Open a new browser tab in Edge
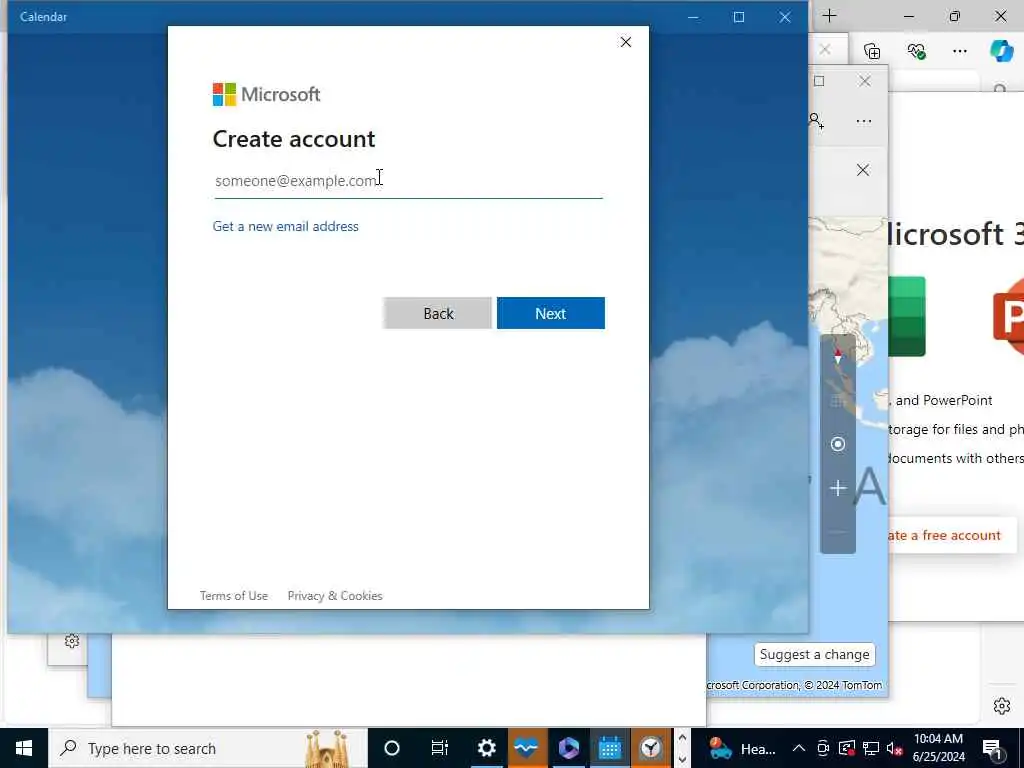The image size is (1024, 768). (x=829, y=16)
